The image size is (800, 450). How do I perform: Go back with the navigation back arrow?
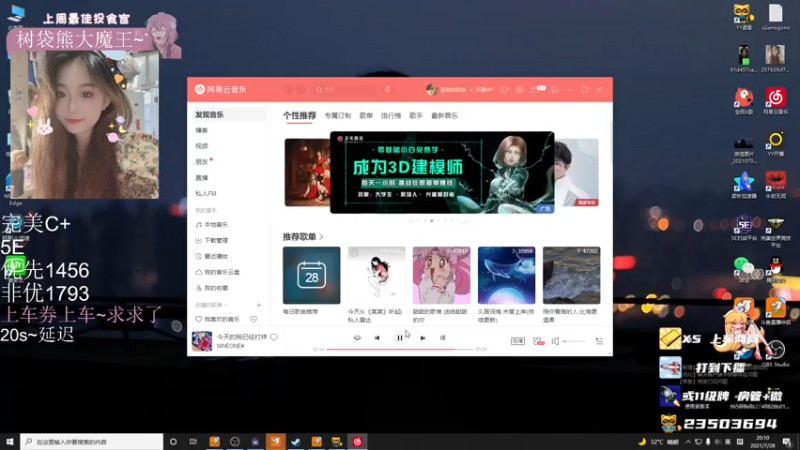(x=288, y=89)
